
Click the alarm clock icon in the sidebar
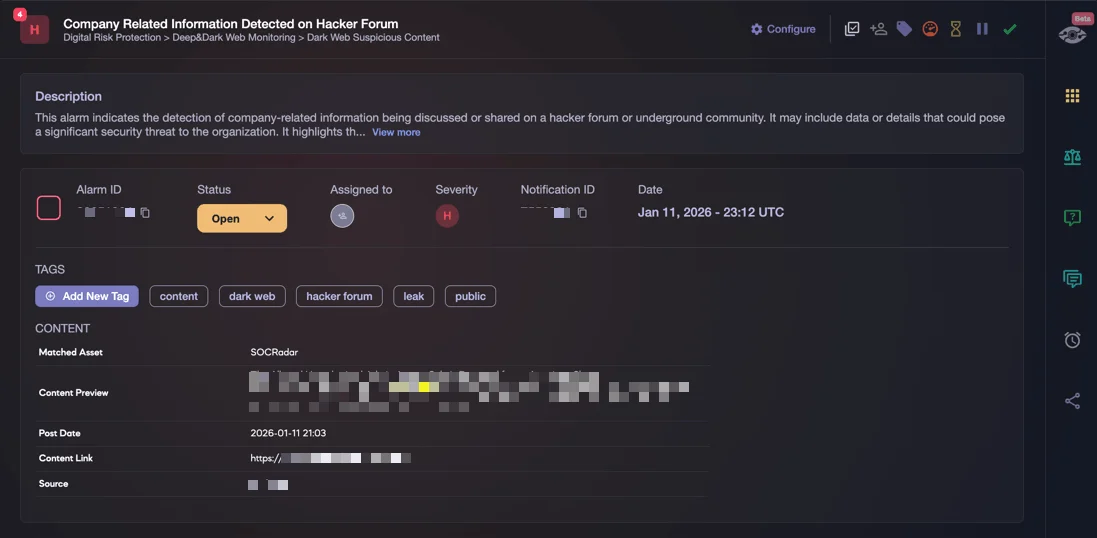pos(1072,340)
